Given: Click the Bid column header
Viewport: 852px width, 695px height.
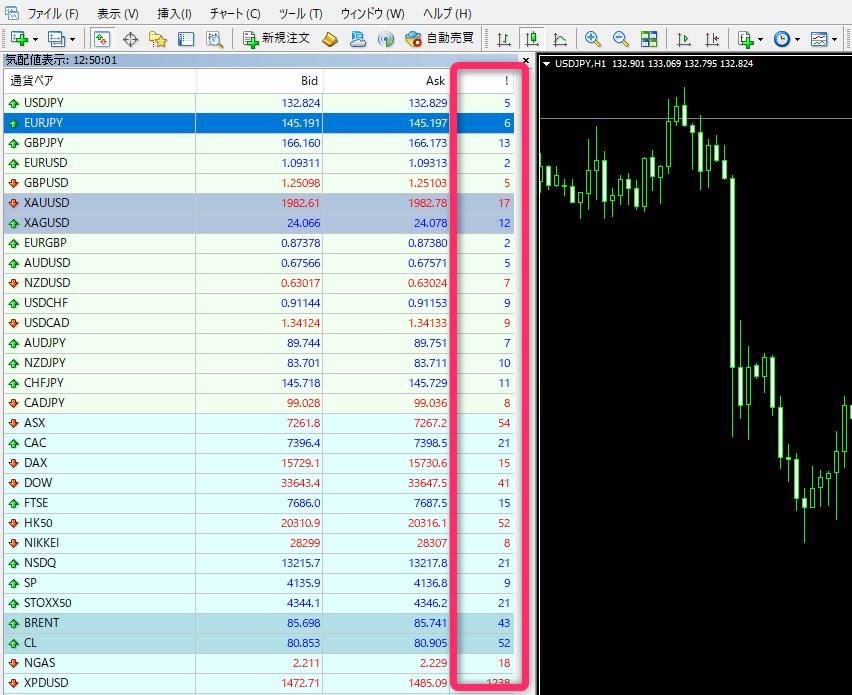Looking at the screenshot, I should (260, 80).
